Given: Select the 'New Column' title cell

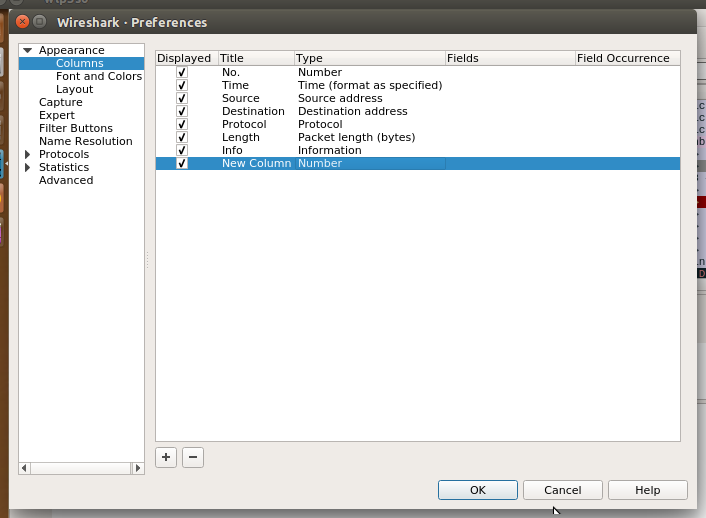Looking at the screenshot, I should click(x=257, y=164).
